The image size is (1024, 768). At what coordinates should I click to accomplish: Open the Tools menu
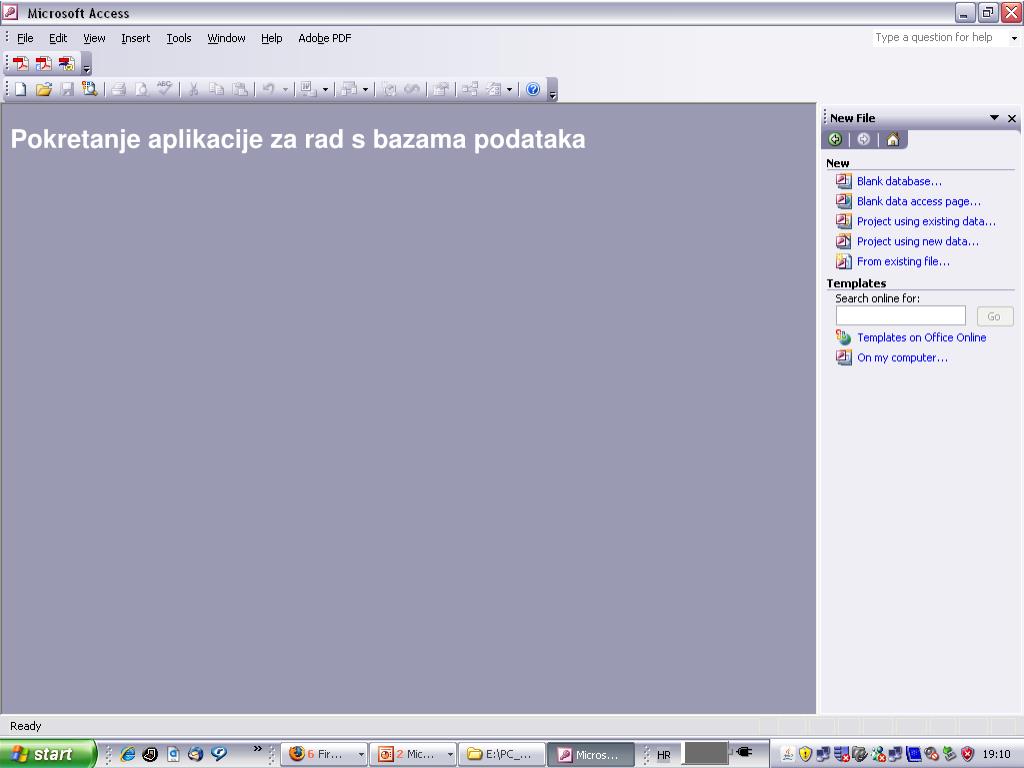coord(178,39)
